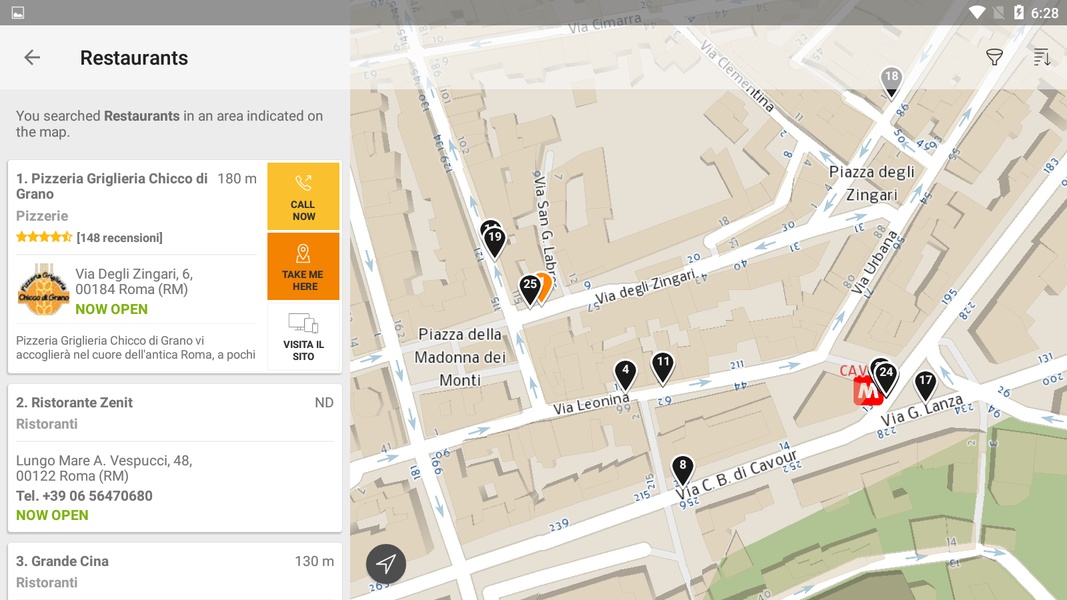Tap the Via G. Lanza street label

pyautogui.click(x=922, y=410)
